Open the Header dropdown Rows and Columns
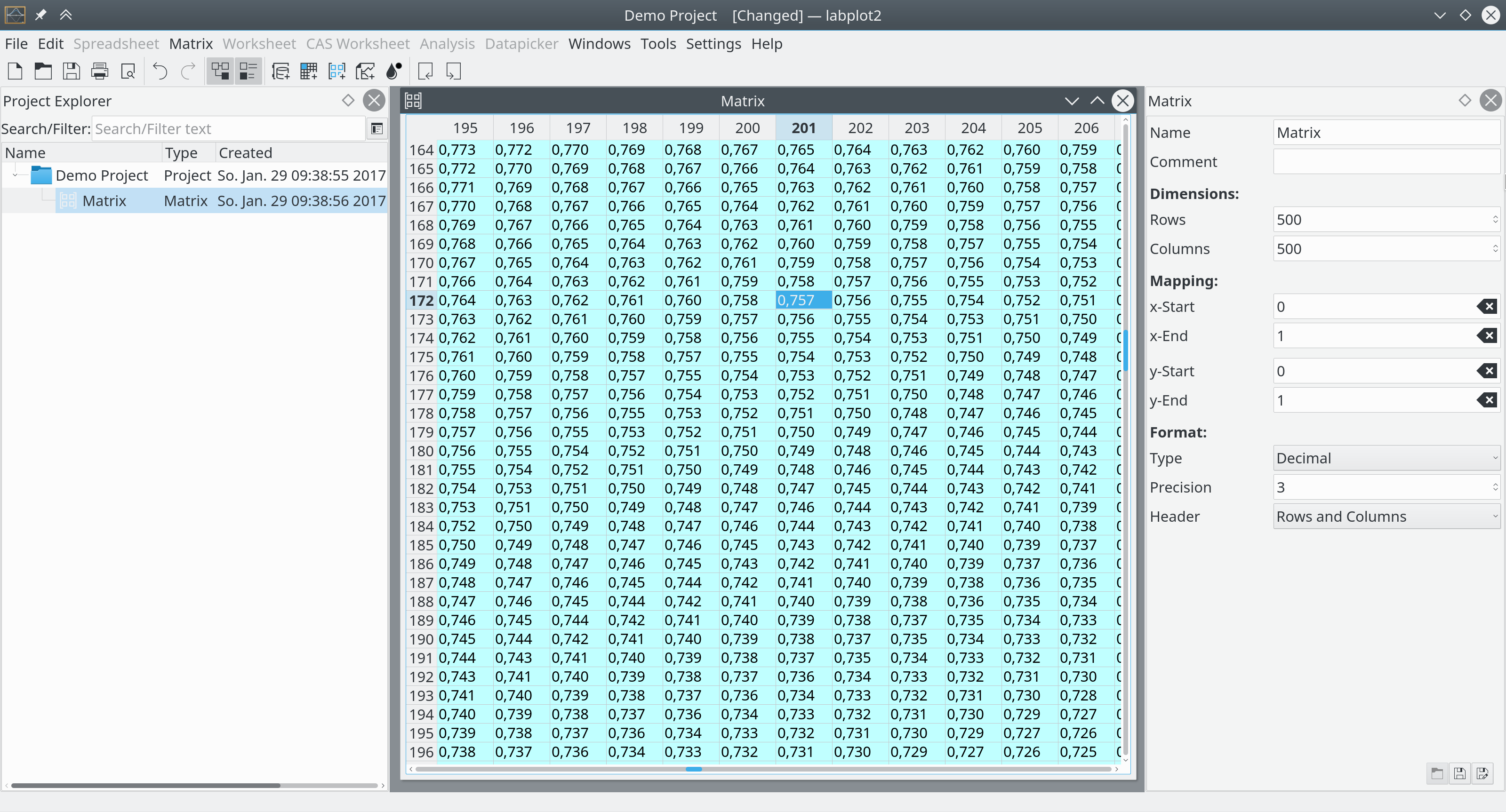This screenshot has width=1506, height=812. [x=1385, y=516]
